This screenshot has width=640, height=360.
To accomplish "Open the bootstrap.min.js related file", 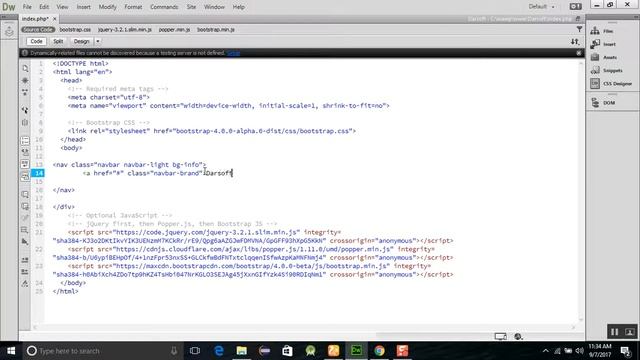I will pos(216,29).
